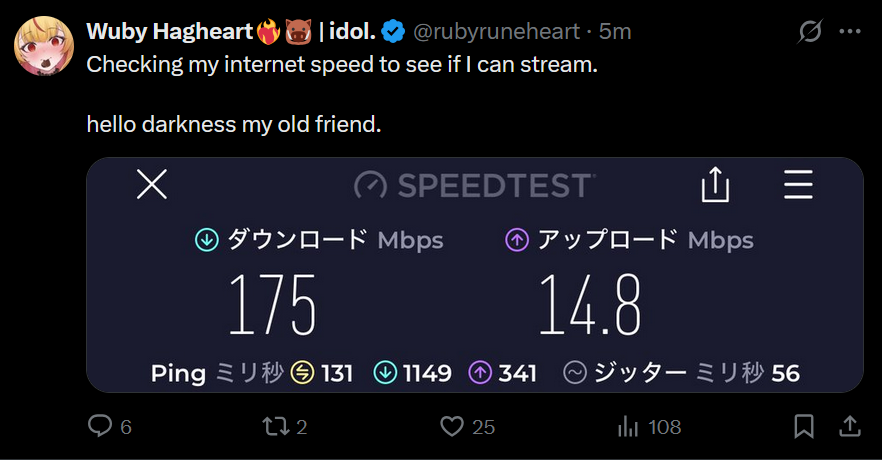This screenshot has width=882, height=460.
Task: Click the blue verified badge
Action: [394, 32]
